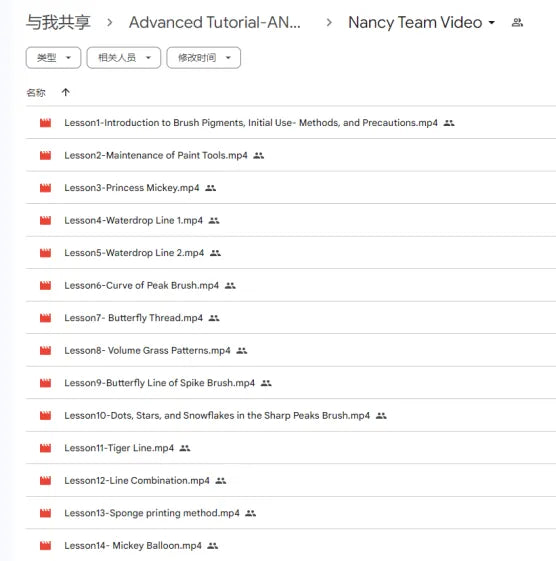Image resolution: width=556 pixels, height=561 pixels.
Task: Go to 与我共享 breadcrumb
Action: (x=58, y=22)
